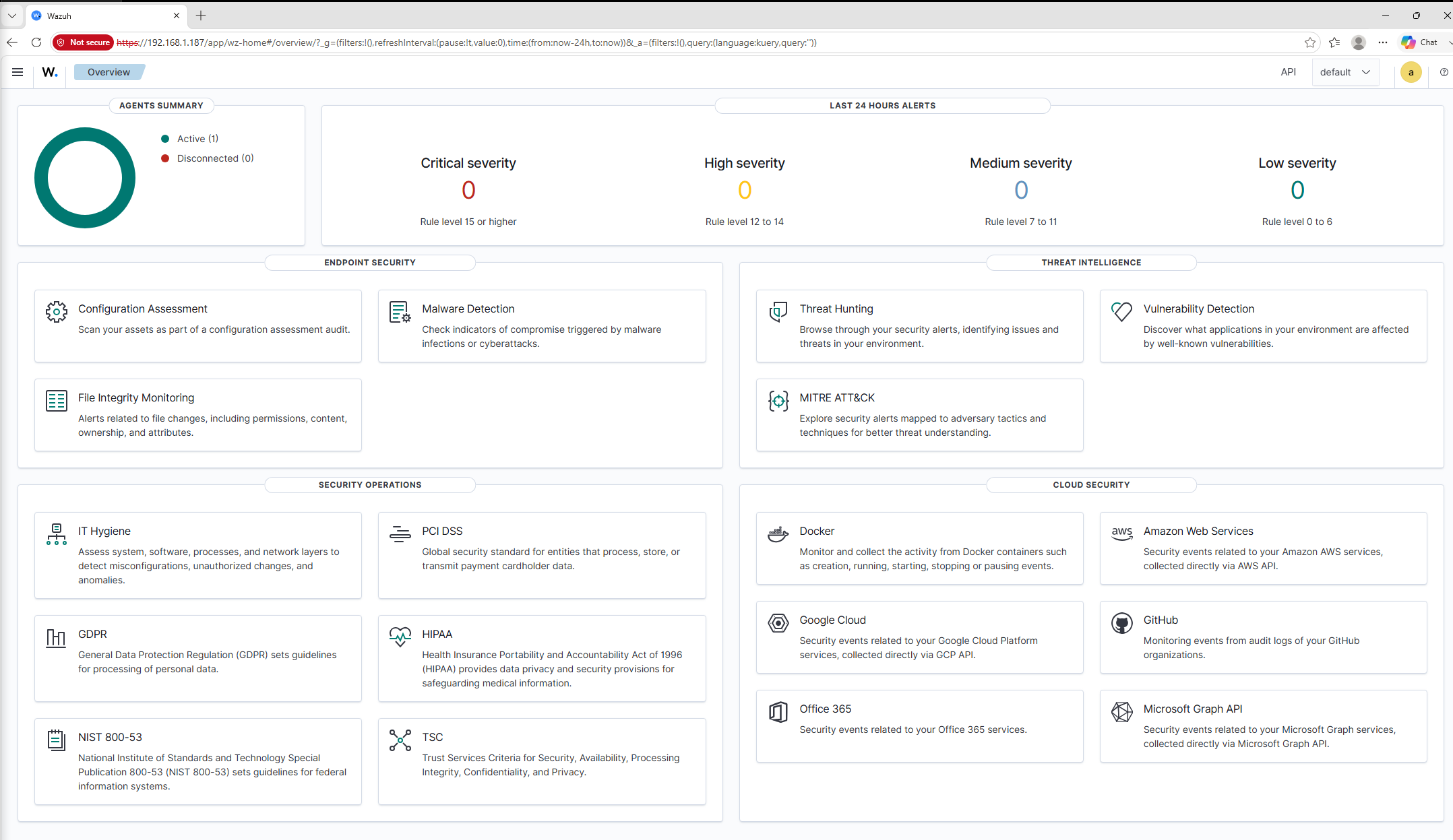The width and height of the screenshot is (1453, 840).
Task: Open the hamburger navigation menu
Action: [x=18, y=72]
